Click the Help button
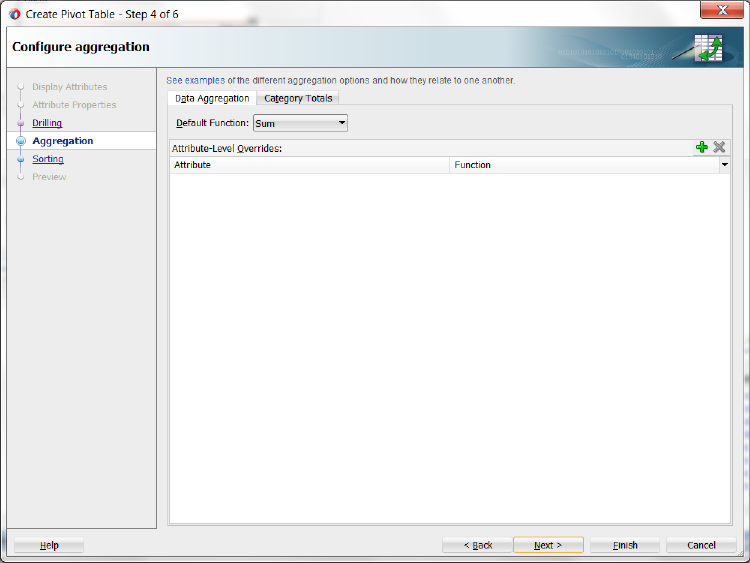750x563 pixels. coord(49,545)
